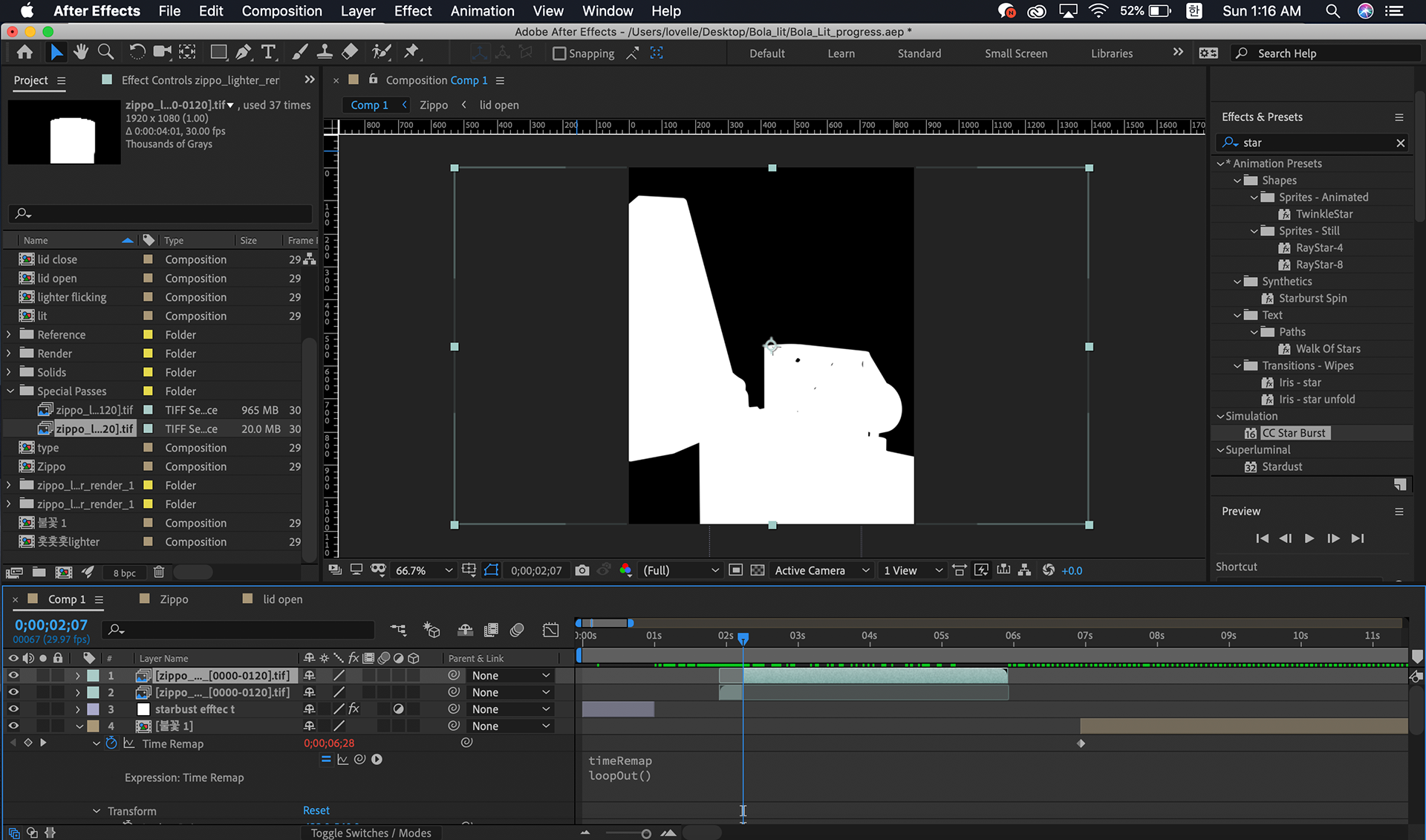Switch to the Zippo timeline tab
Screen dimensions: 1426x840
pos(173,599)
